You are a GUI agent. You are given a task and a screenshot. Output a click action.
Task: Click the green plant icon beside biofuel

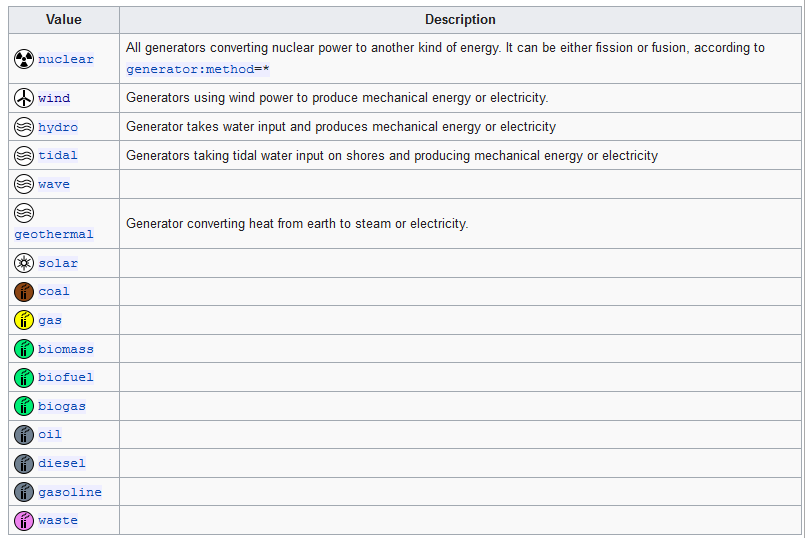(x=24, y=377)
